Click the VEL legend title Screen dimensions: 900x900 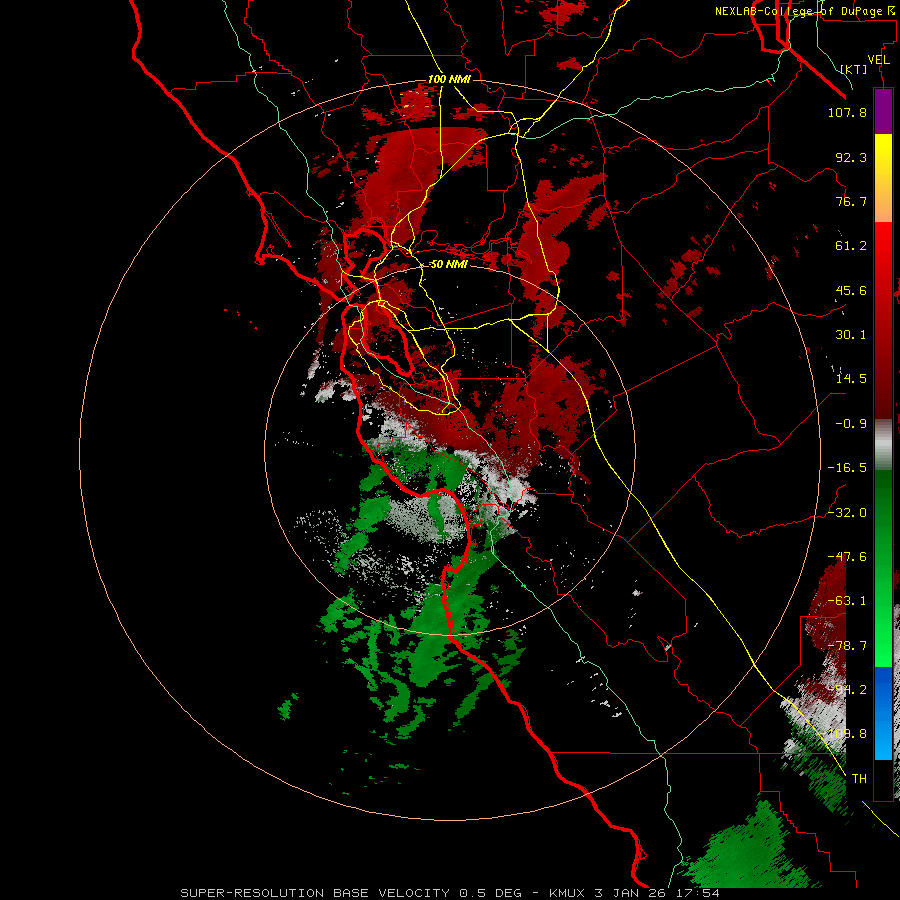click(x=878, y=60)
